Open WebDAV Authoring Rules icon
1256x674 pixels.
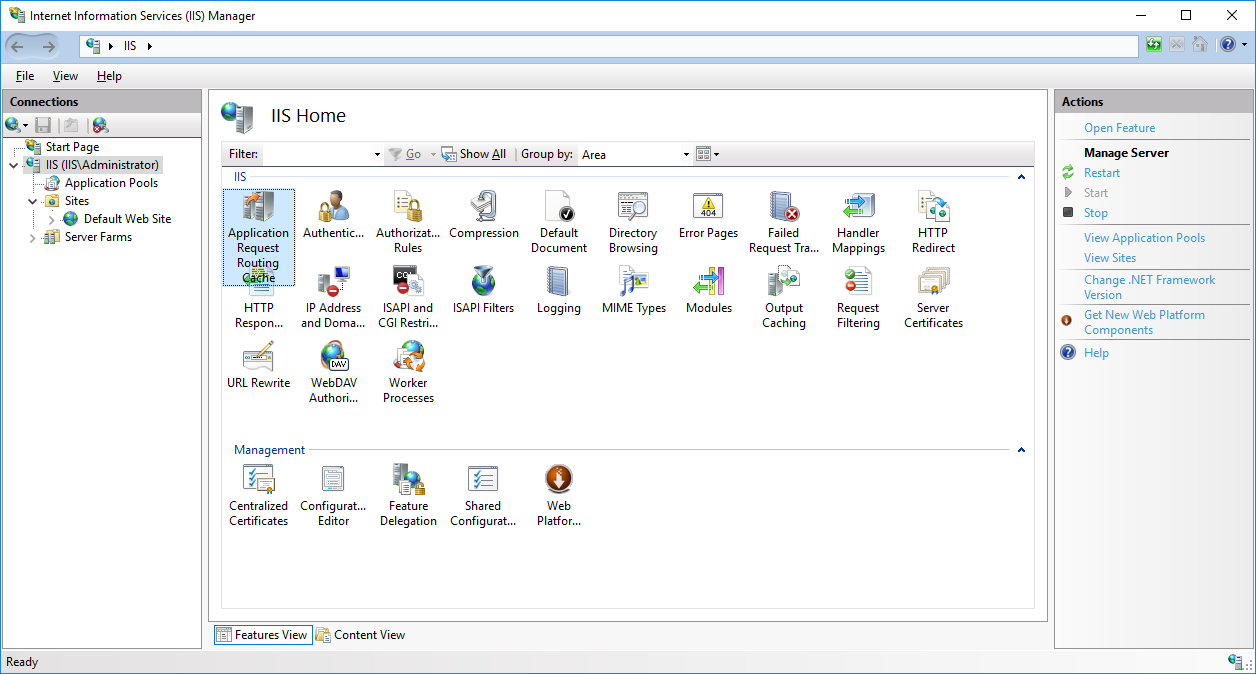[x=334, y=372]
